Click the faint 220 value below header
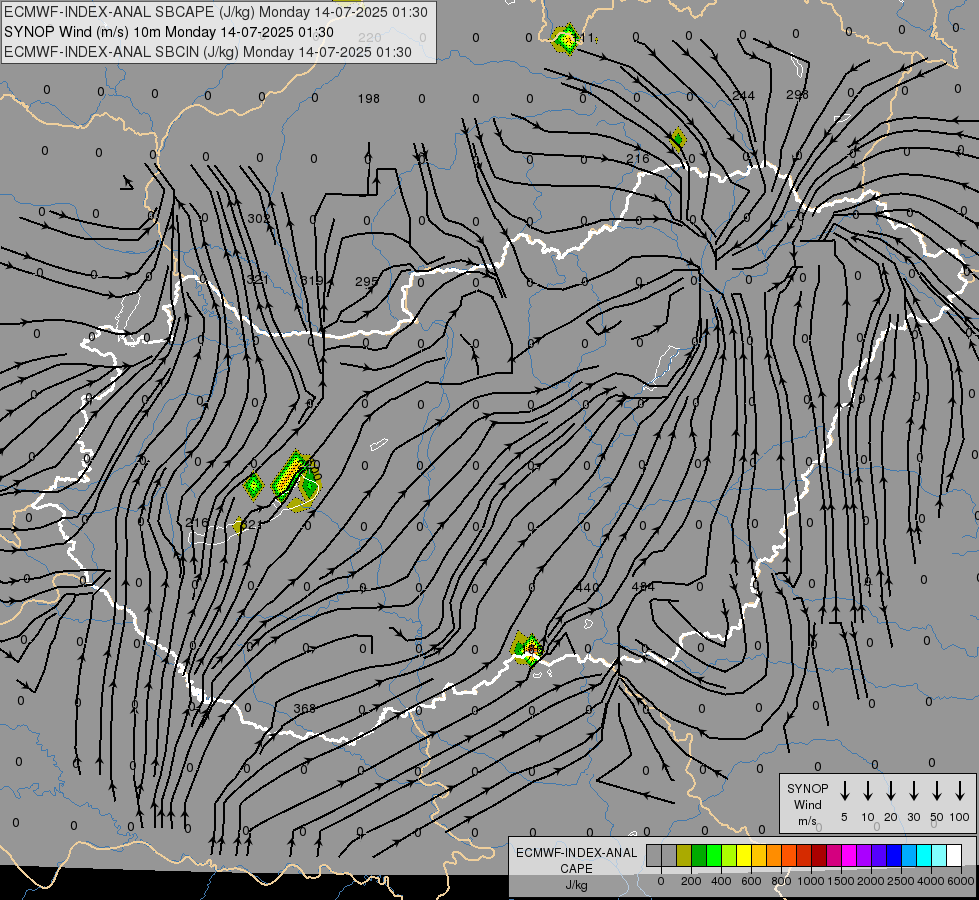Screen dimensions: 979x900 [x=370, y=37]
